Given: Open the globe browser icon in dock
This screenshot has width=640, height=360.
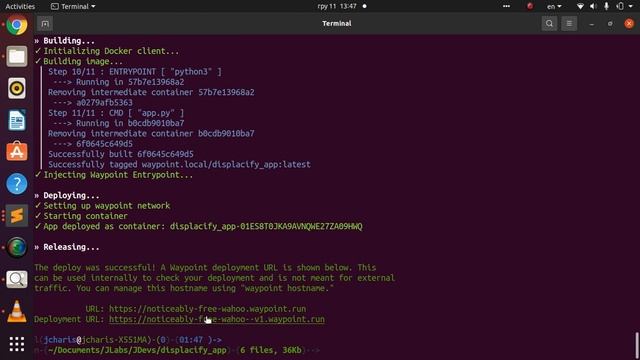Looking at the screenshot, I should (x=17, y=247).
